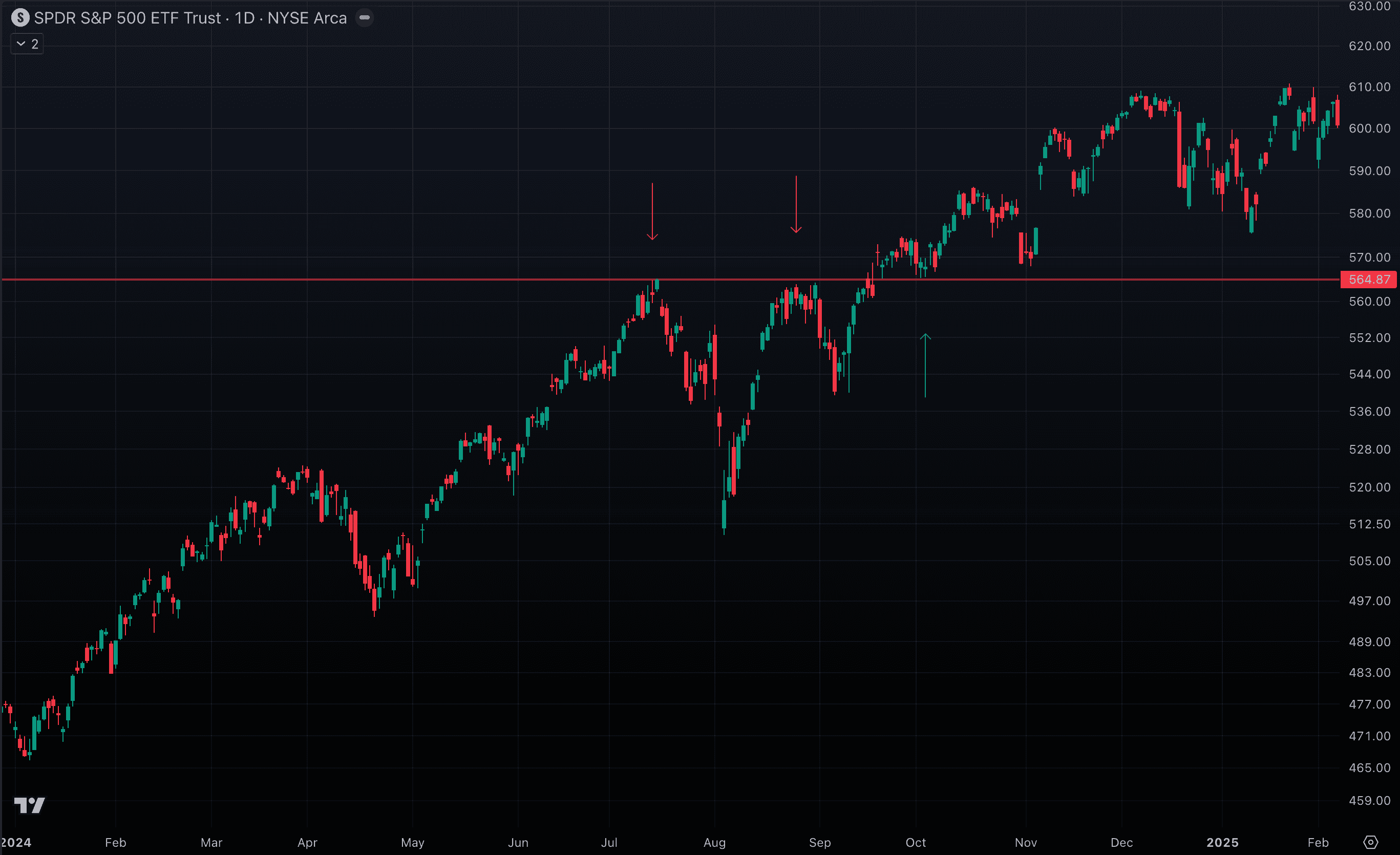Click the 520.00 price scale label
The image size is (1400, 855).
pos(1369,487)
